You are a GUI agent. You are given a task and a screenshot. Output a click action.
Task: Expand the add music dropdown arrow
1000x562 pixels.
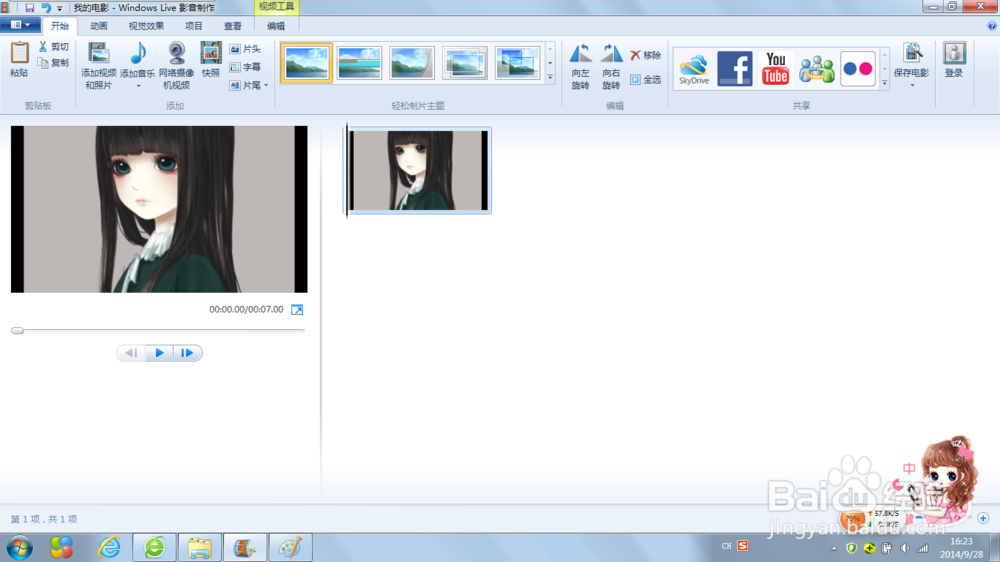(x=138, y=85)
